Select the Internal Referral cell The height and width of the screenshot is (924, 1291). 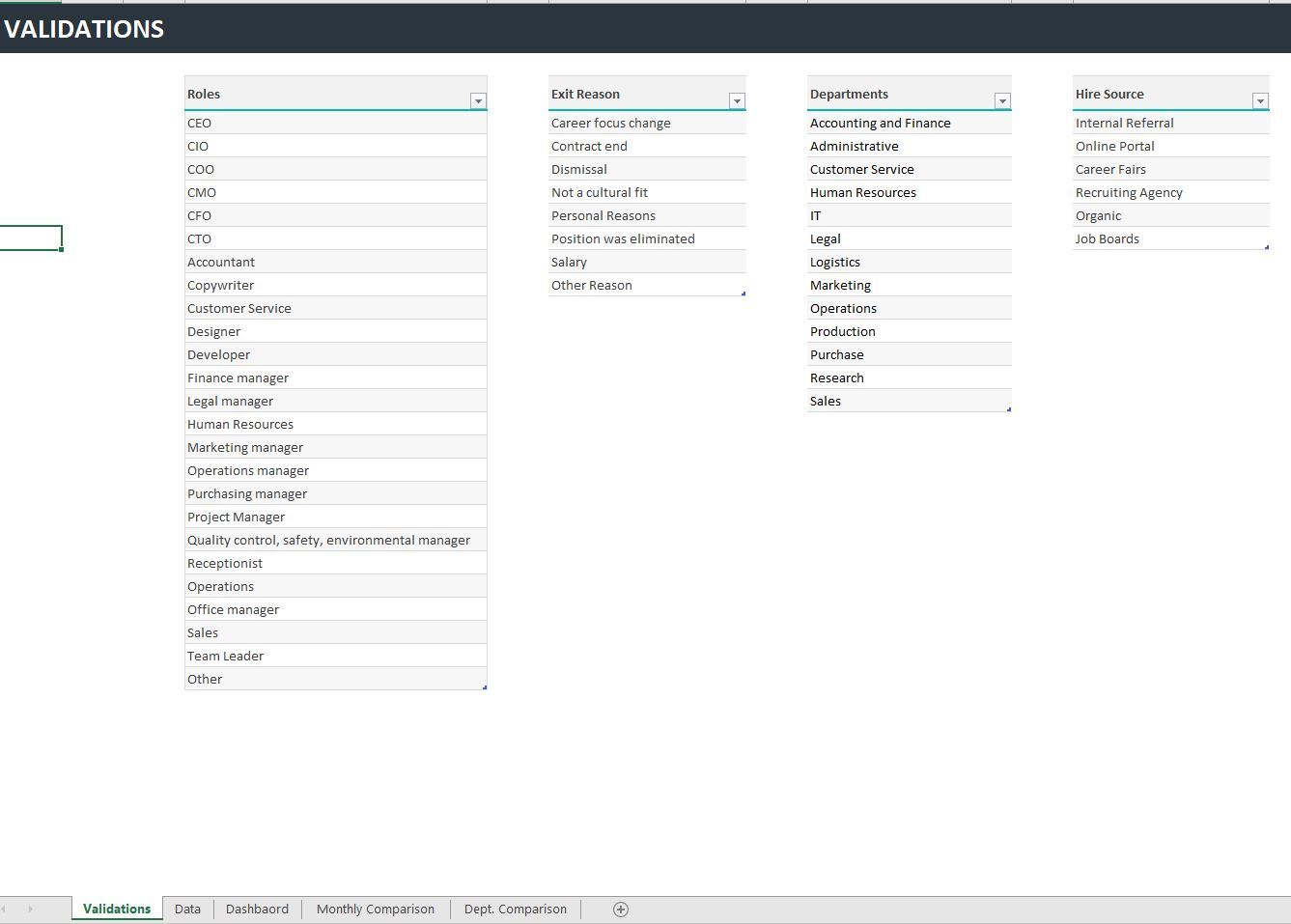(x=1171, y=123)
